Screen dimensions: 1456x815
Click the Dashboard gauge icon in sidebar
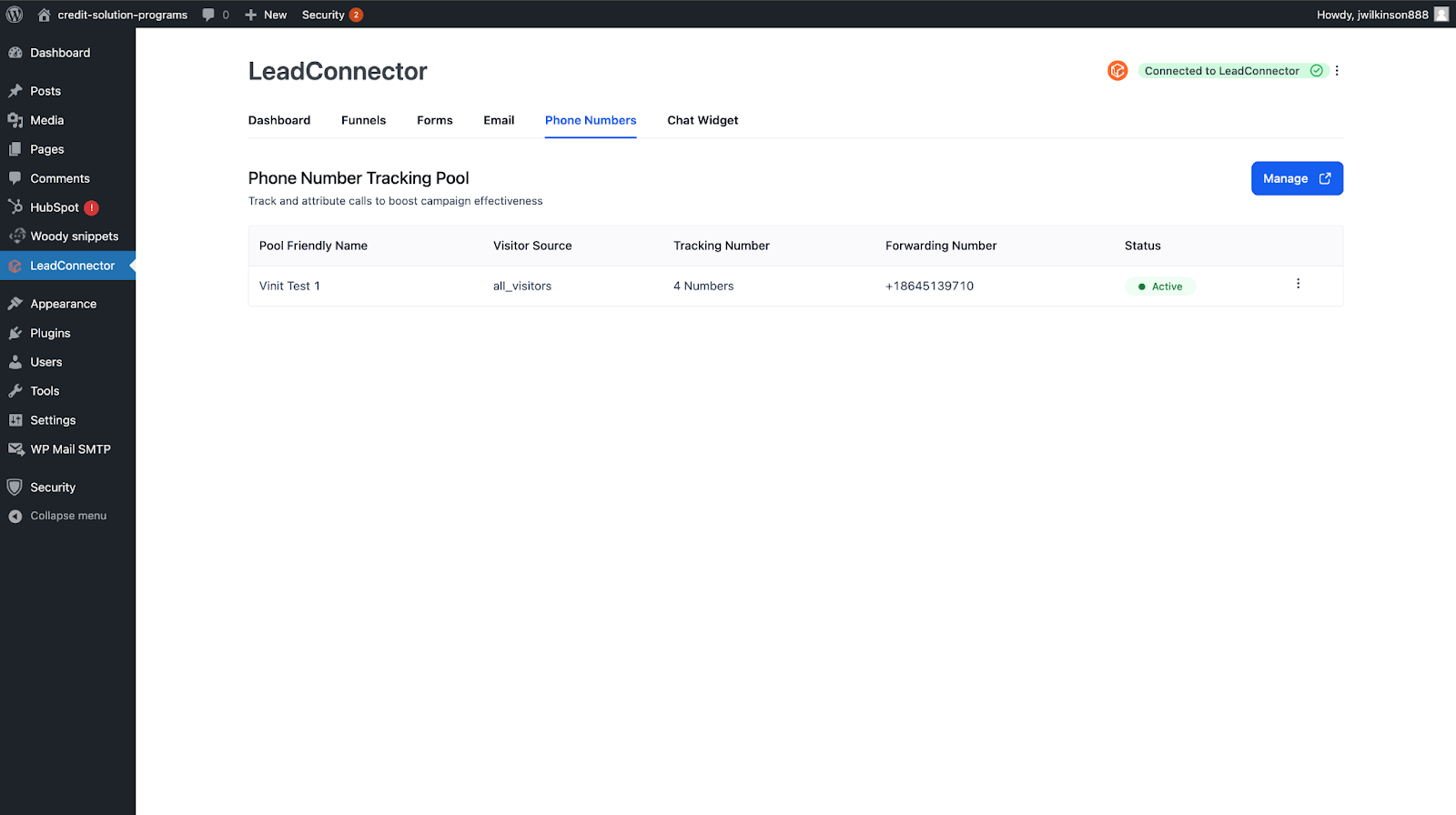click(15, 53)
